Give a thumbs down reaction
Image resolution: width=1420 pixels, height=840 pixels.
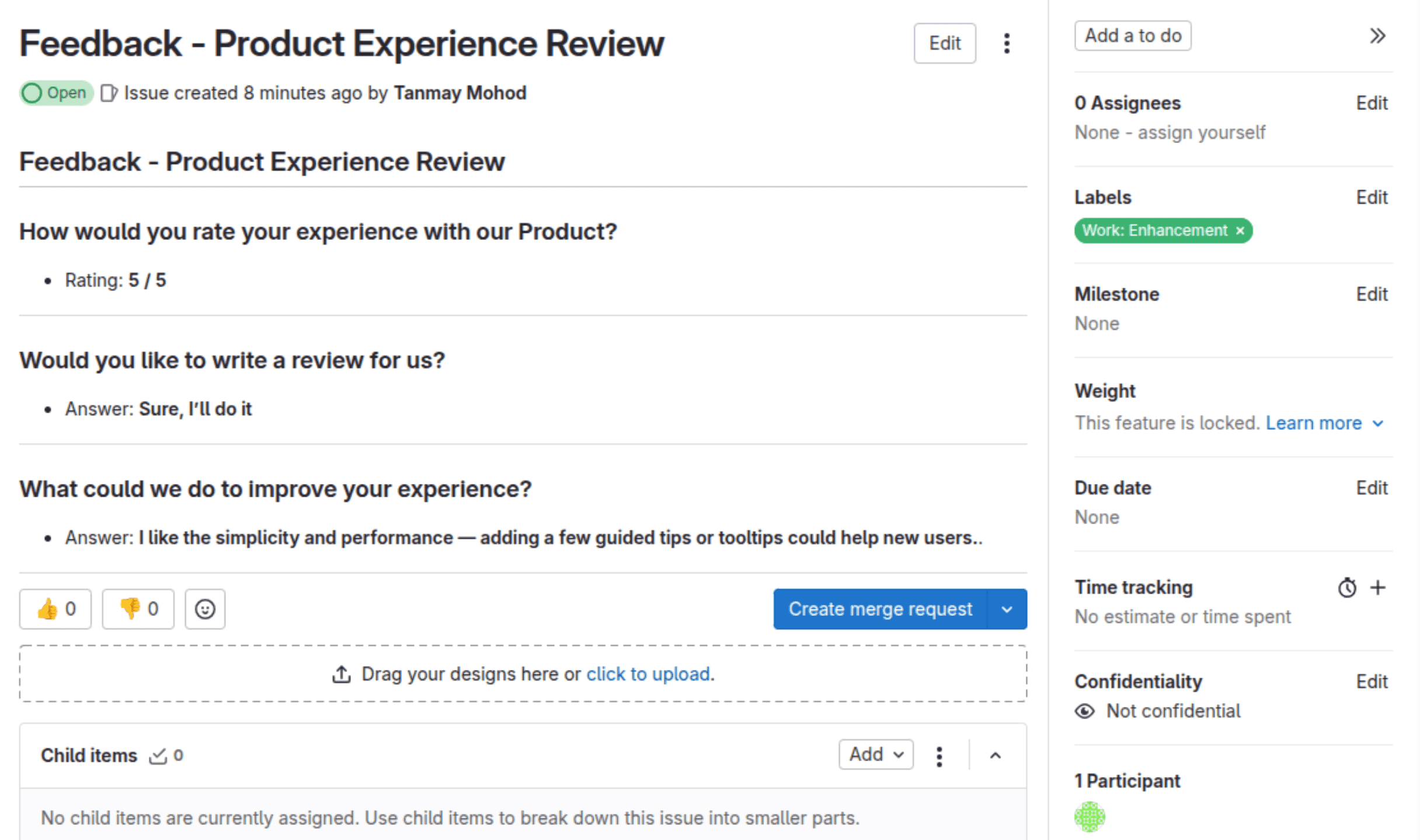[138, 608]
